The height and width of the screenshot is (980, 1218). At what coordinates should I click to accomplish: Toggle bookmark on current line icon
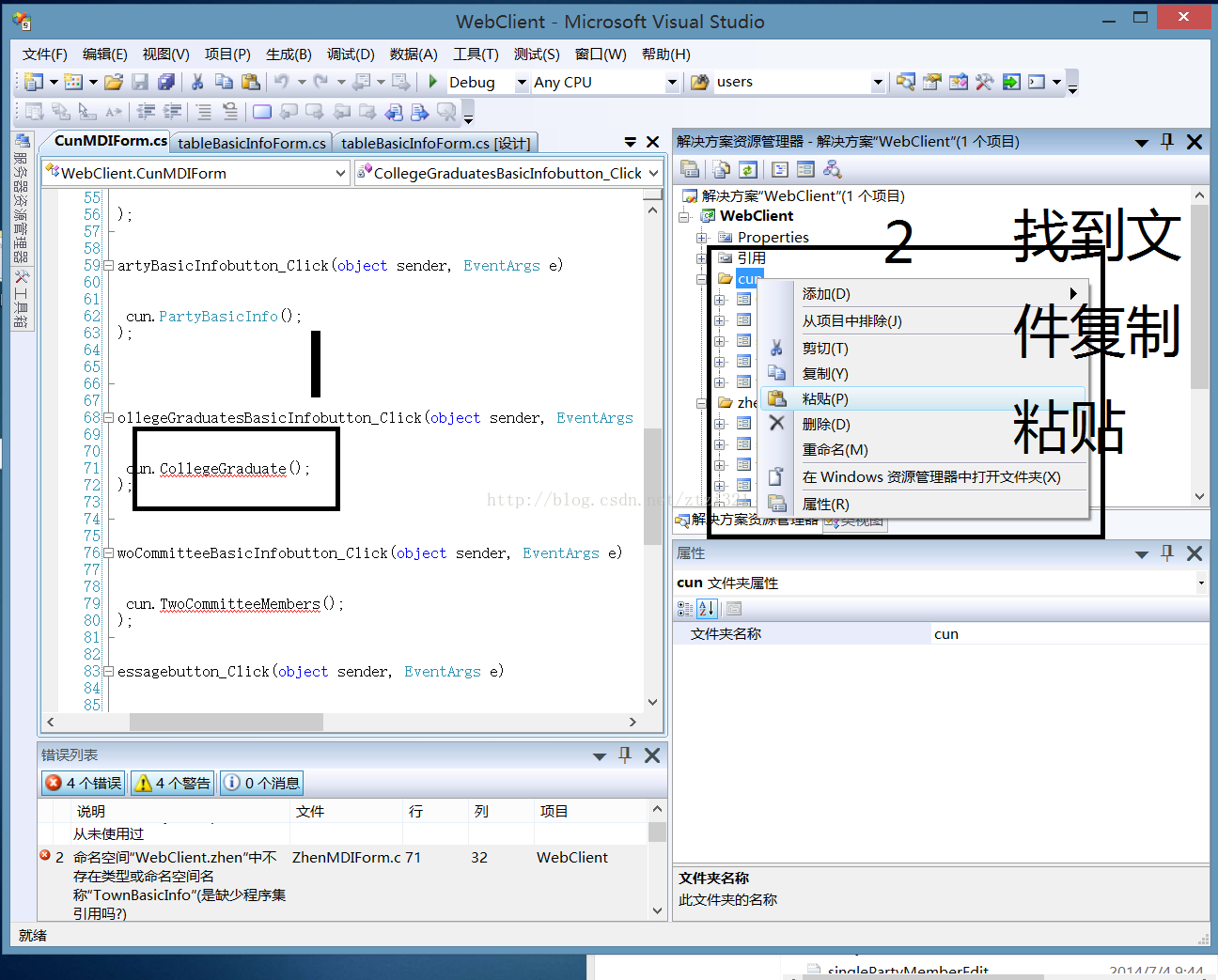tap(262, 112)
